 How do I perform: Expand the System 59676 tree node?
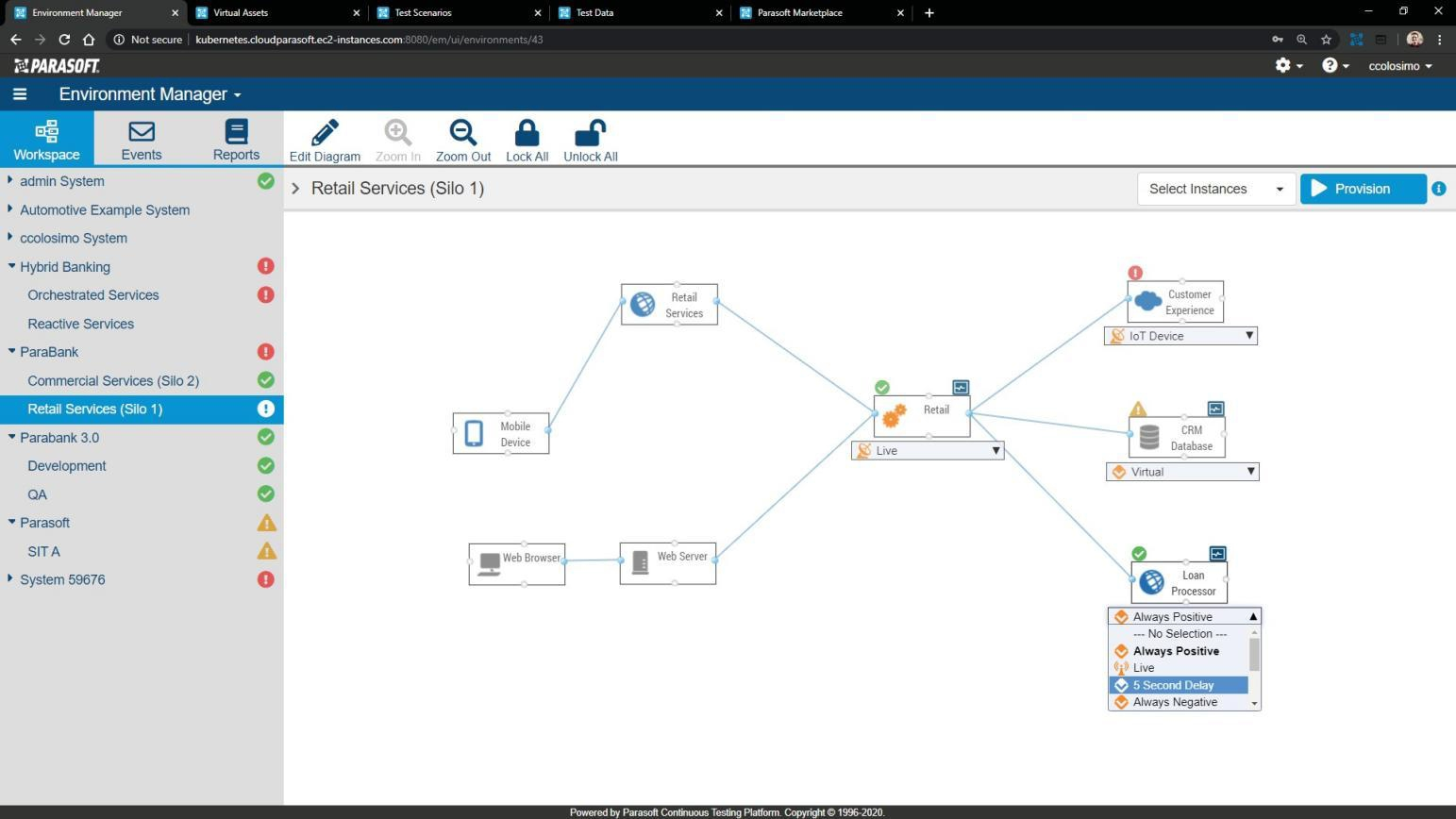10,578
